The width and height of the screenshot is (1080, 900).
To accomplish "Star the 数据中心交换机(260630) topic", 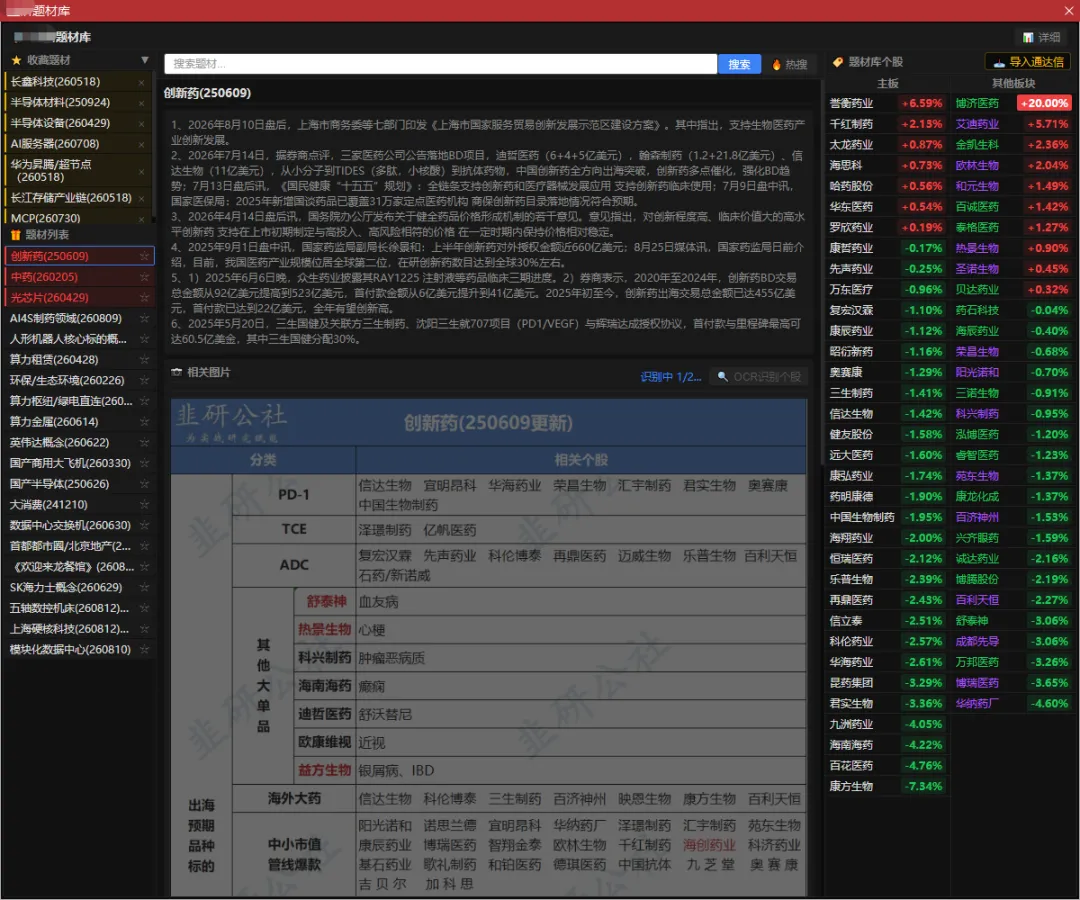I will (x=144, y=525).
